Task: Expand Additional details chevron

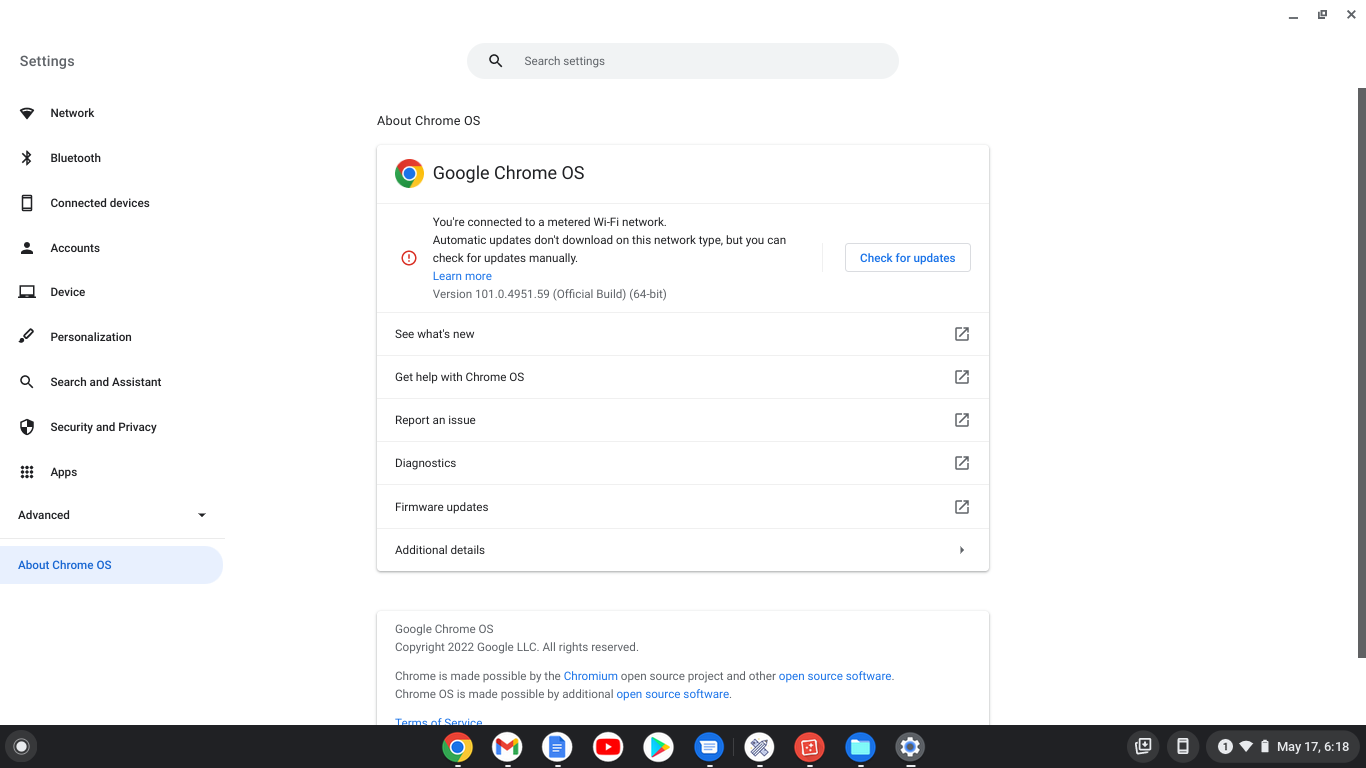Action: (x=962, y=550)
